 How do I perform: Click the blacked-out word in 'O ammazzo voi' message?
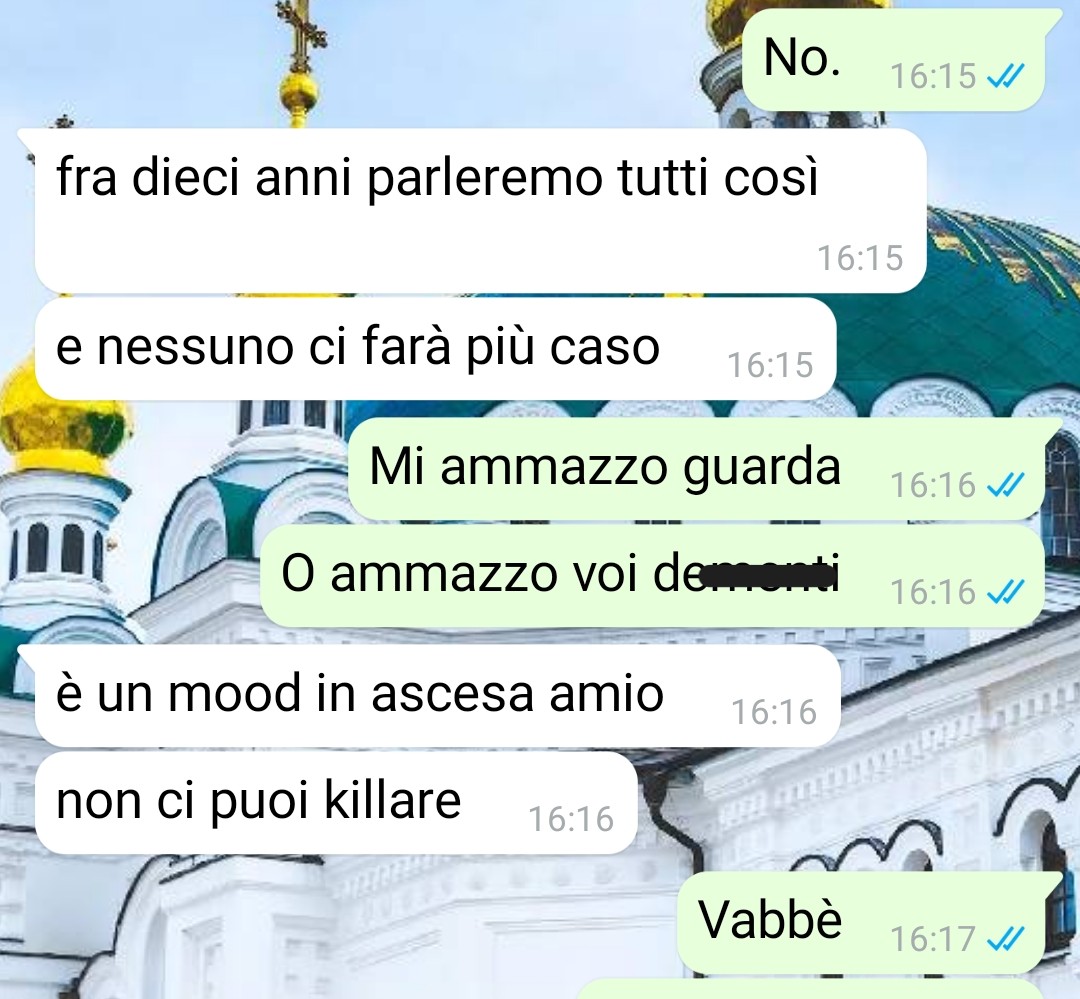click(x=759, y=573)
